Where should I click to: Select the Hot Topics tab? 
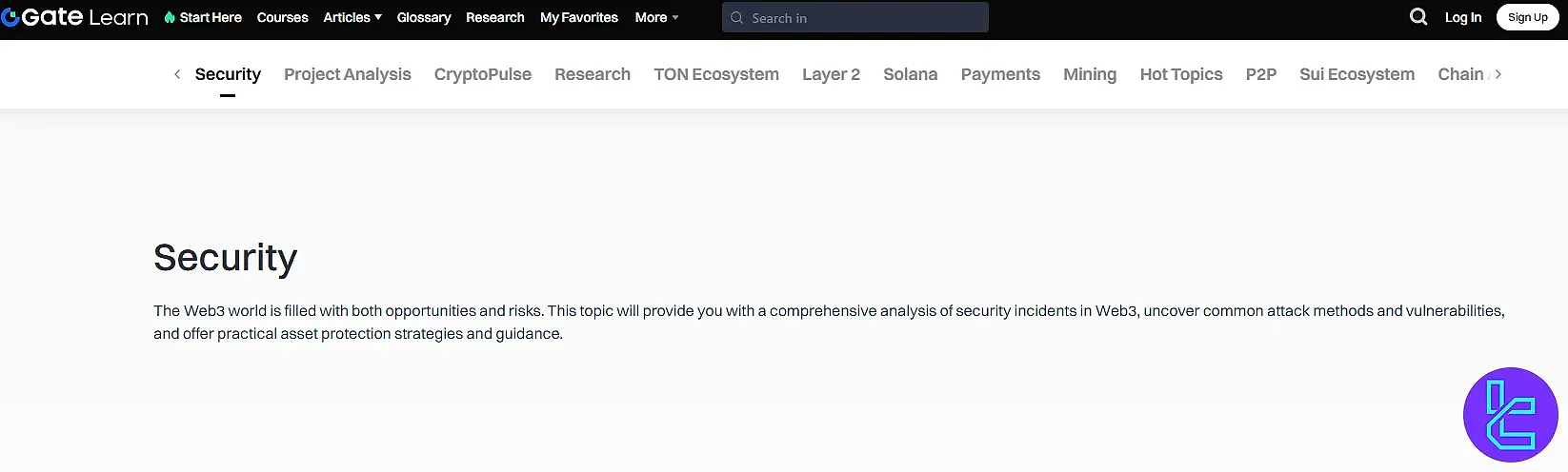(x=1180, y=74)
